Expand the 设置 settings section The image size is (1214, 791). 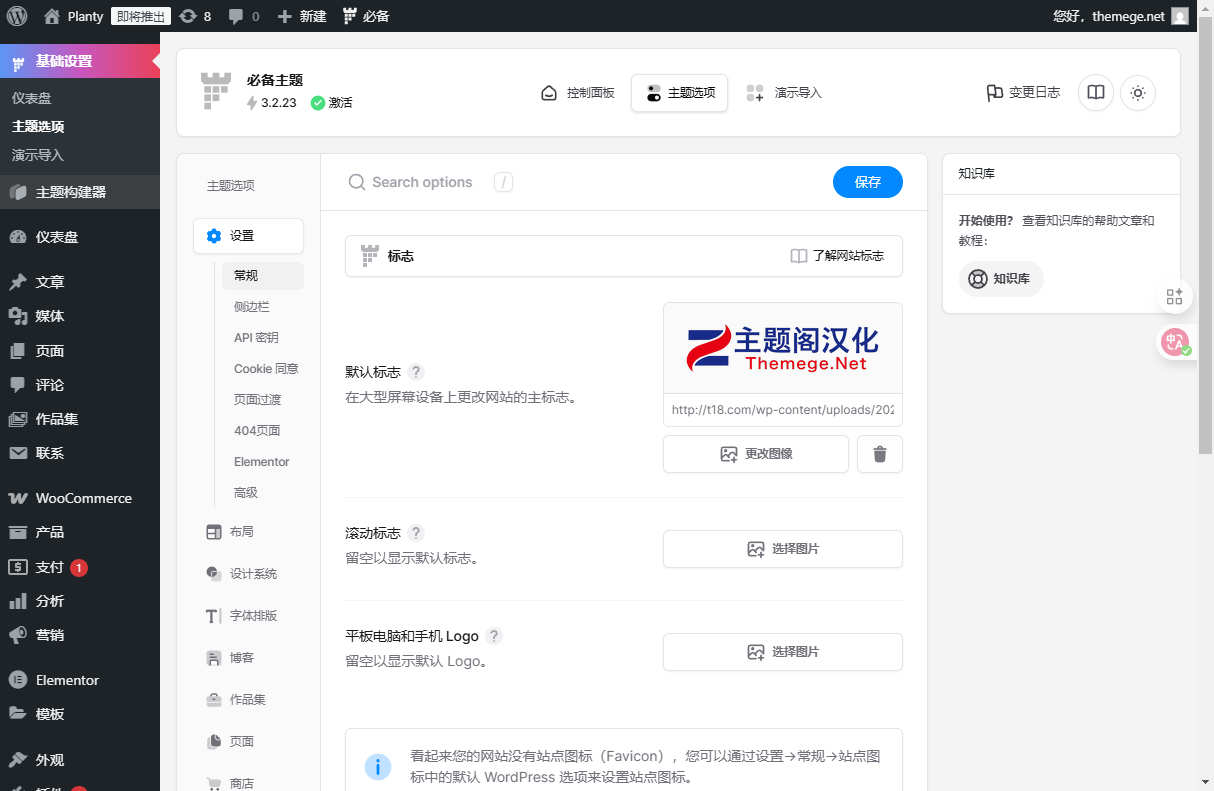click(248, 236)
